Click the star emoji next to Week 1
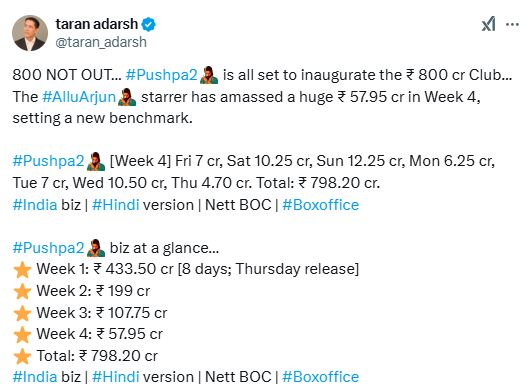Viewport: 525px width, 390px height. pos(22,270)
